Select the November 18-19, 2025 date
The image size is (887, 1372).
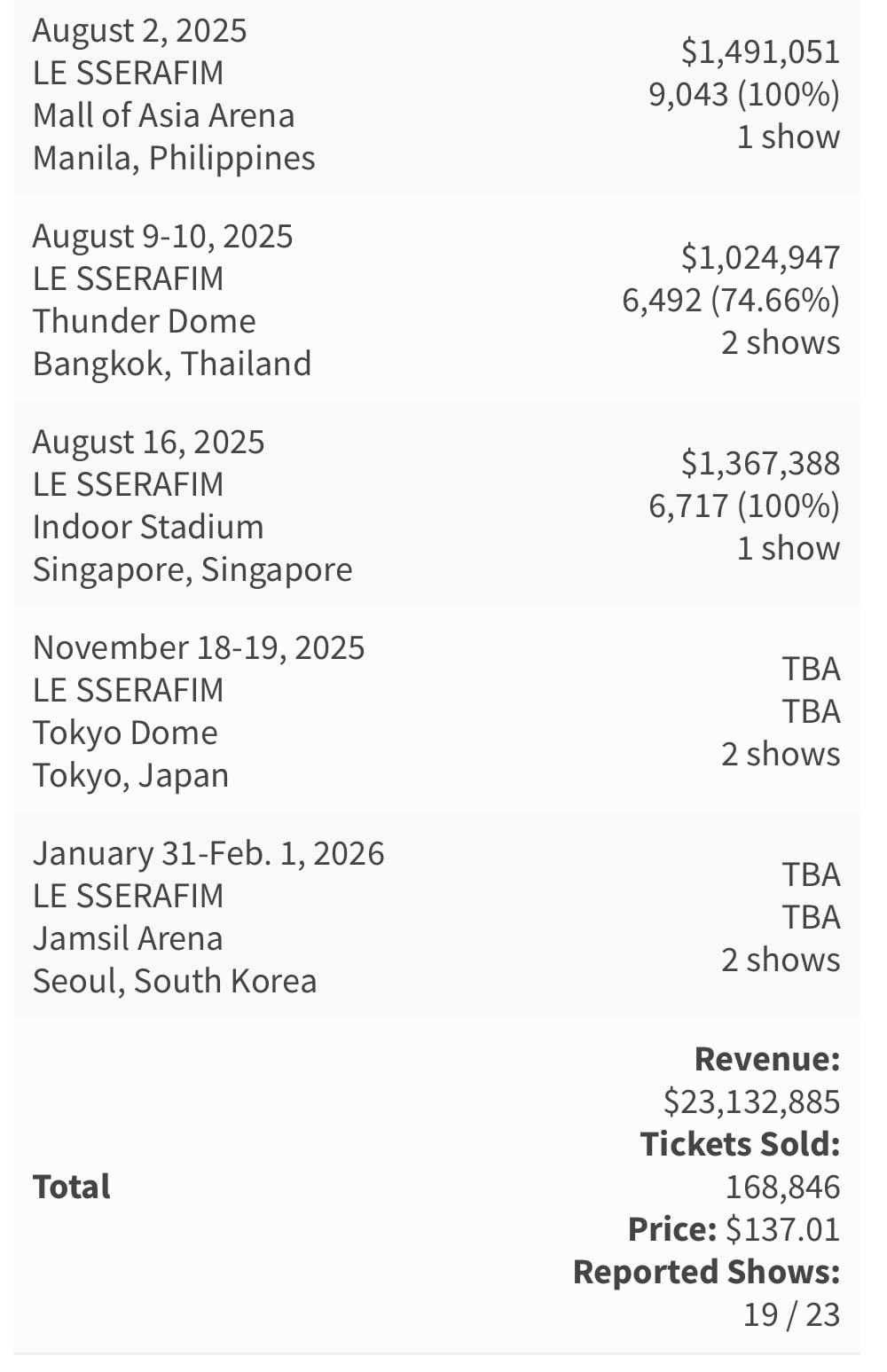click(199, 648)
